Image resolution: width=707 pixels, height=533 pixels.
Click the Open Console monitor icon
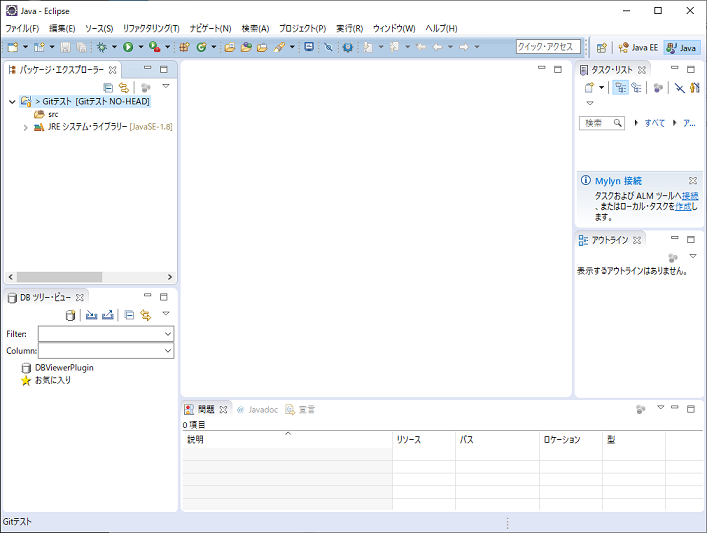(309, 46)
